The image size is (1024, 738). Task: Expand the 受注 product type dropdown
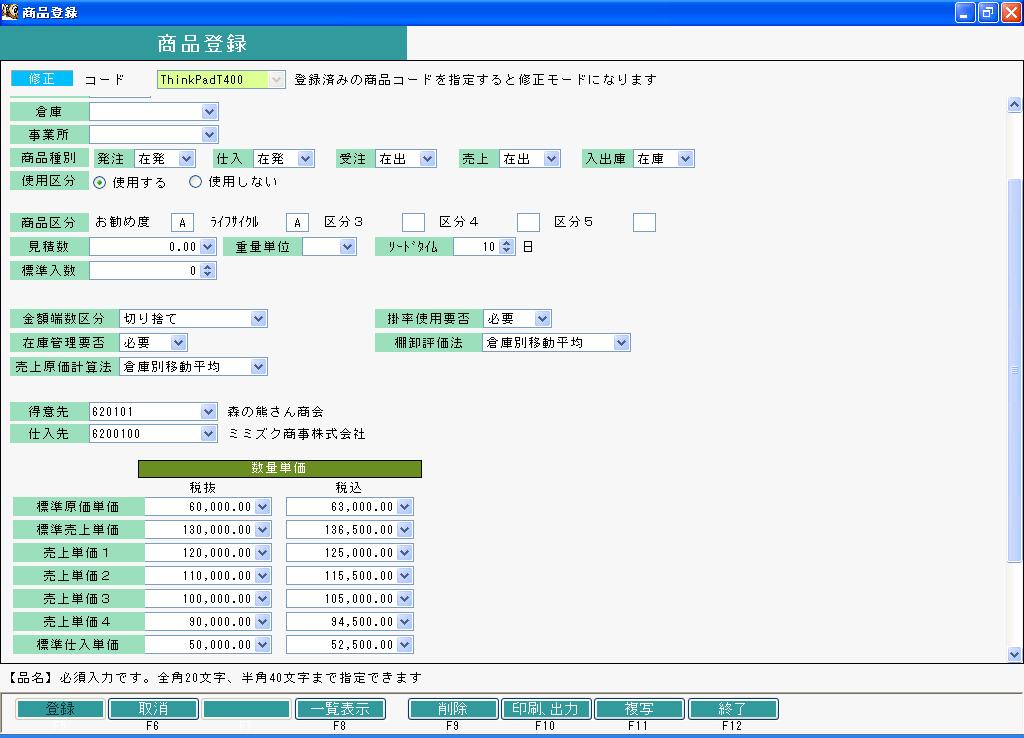(x=427, y=159)
